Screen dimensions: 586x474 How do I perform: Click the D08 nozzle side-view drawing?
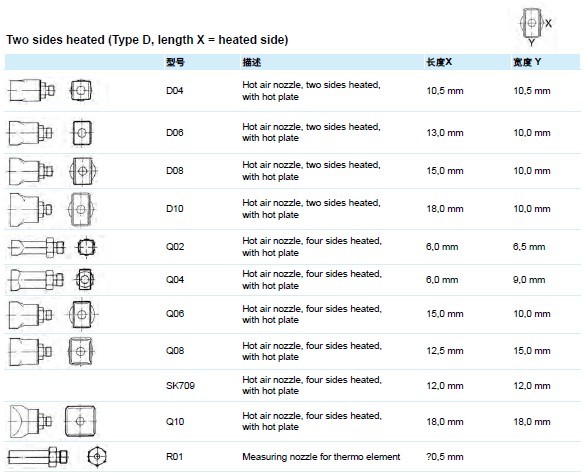point(30,172)
